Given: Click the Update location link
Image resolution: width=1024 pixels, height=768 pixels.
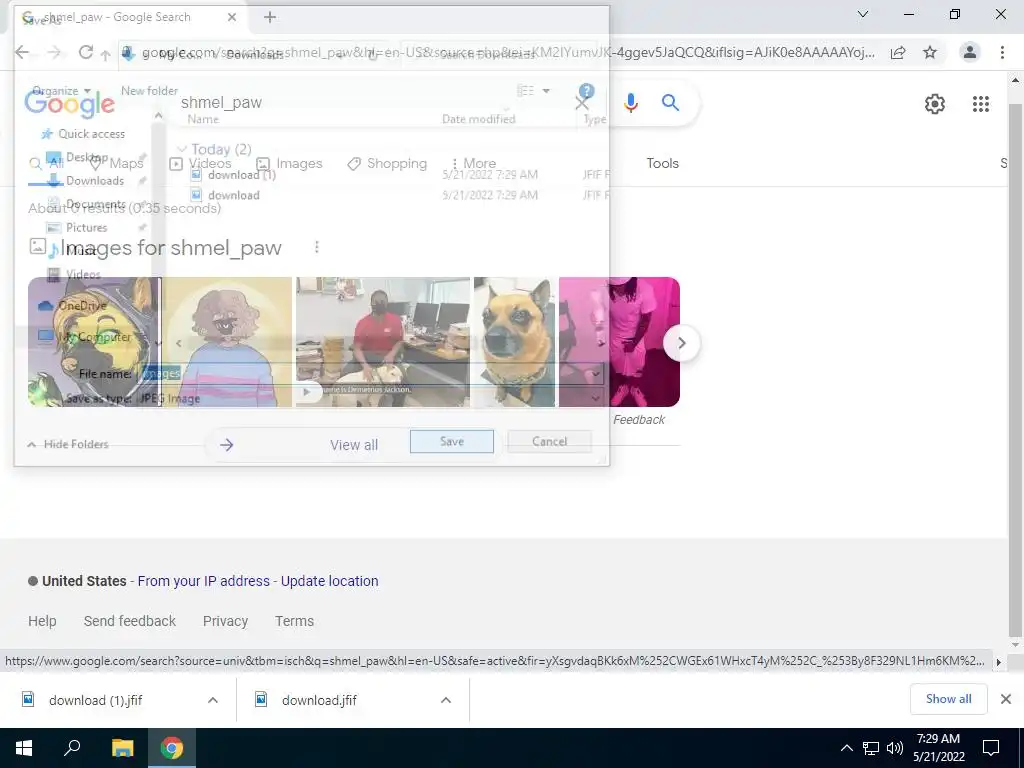Looking at the screenshot, I should click(x=329, y=581).
